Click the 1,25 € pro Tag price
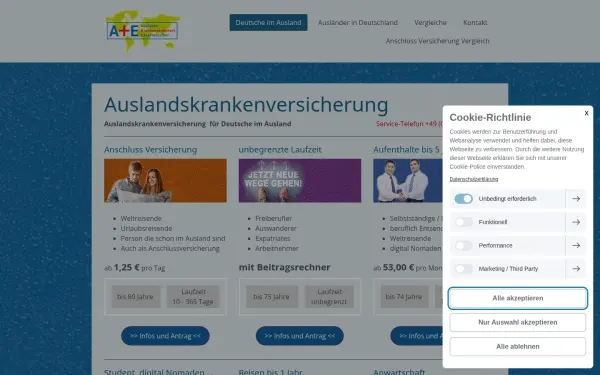The width and height of the screenshot is (600, 375). (135, 267)
